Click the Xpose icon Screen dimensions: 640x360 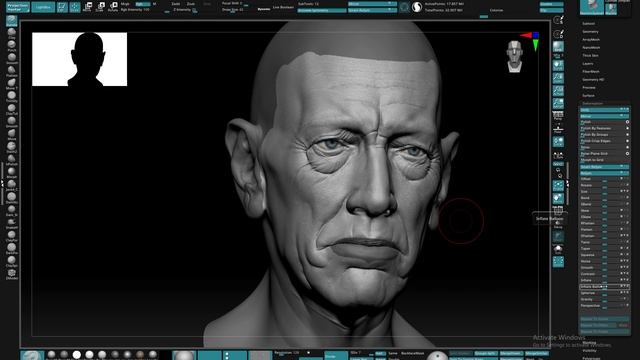pos(558,262)
